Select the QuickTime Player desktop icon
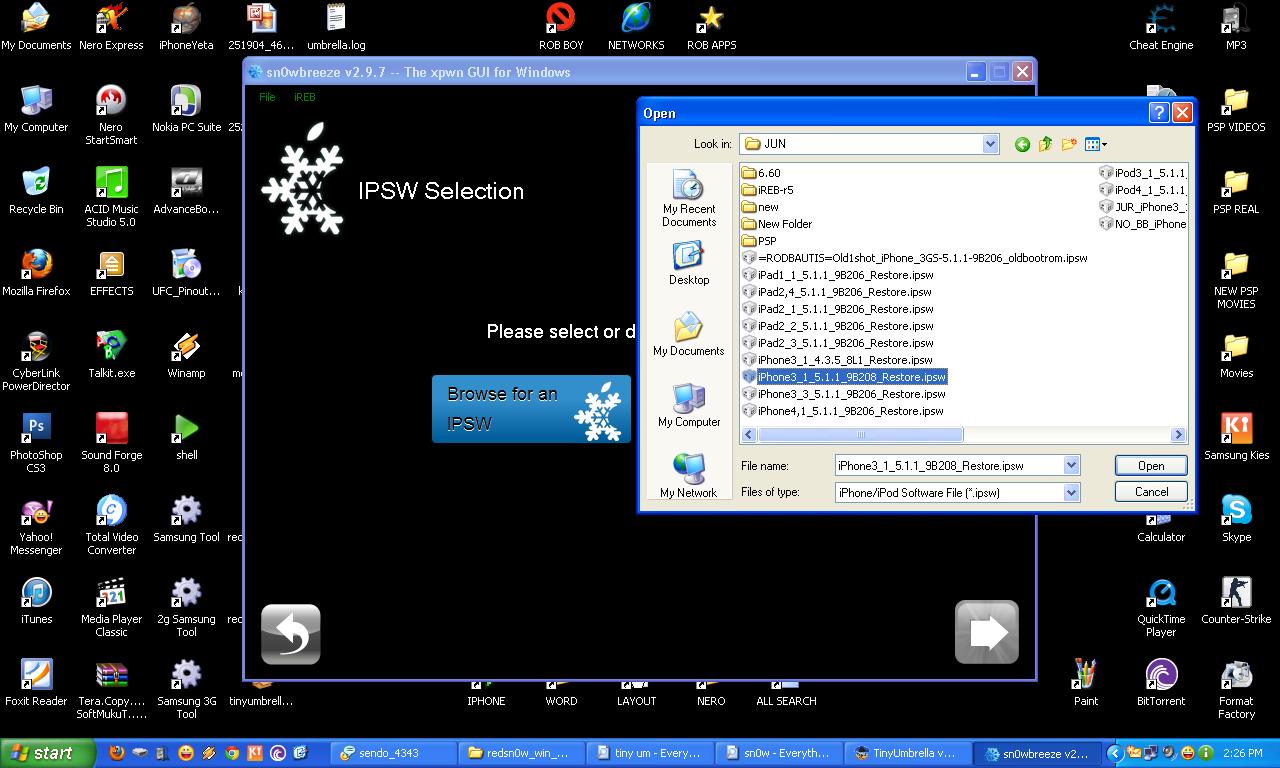1280x768 pixels. 1161,607
